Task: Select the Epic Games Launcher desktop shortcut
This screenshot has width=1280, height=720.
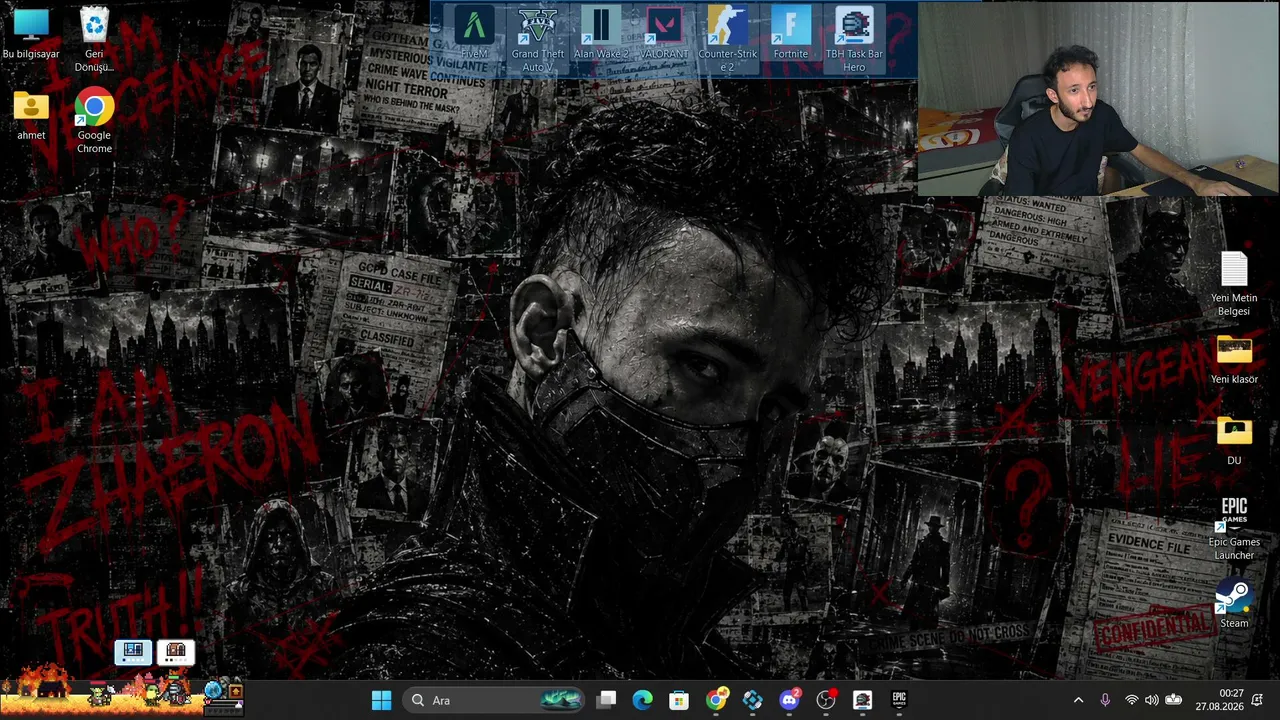Action: pyautogui.click(x=1234, y=529)
